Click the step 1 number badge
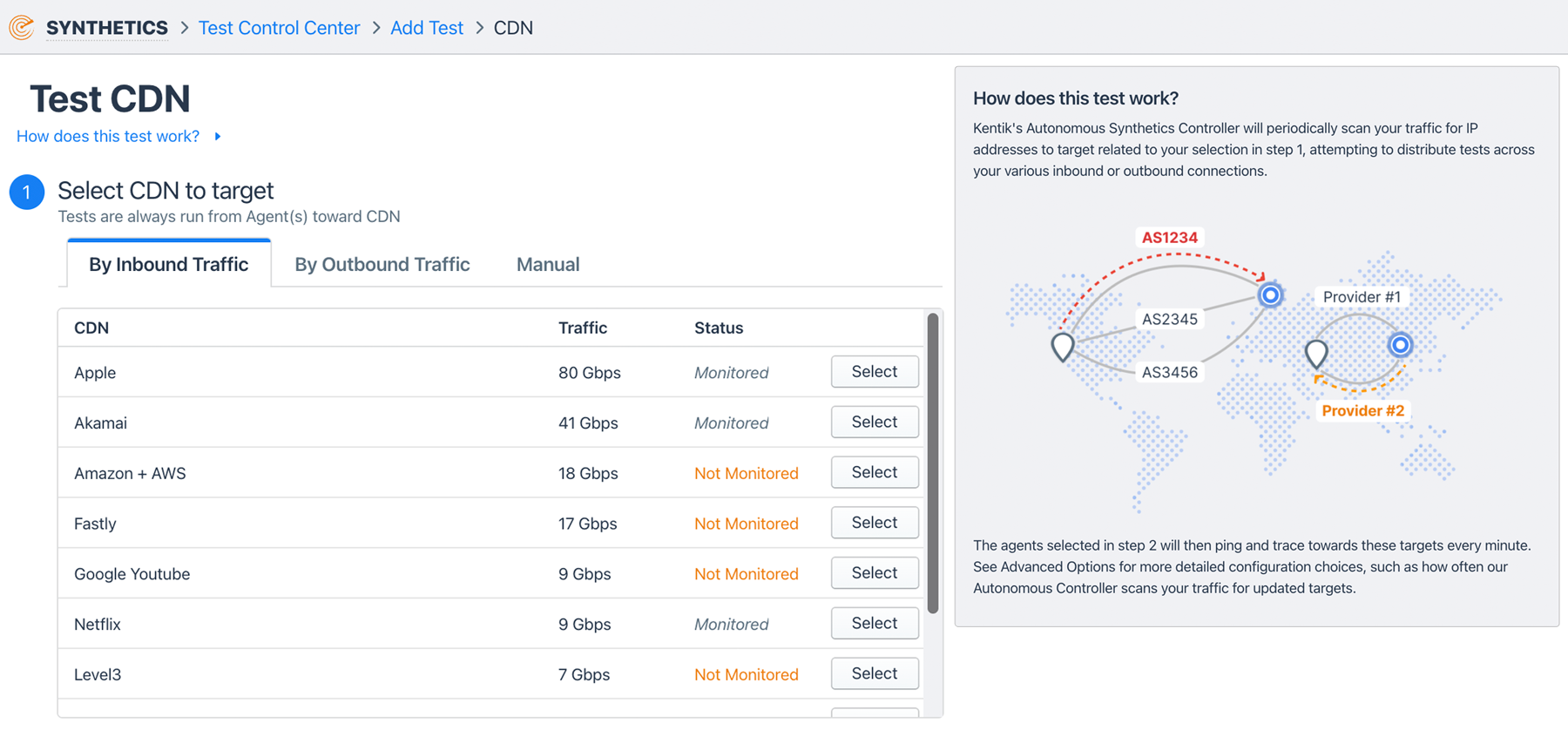 click(27, 192)
